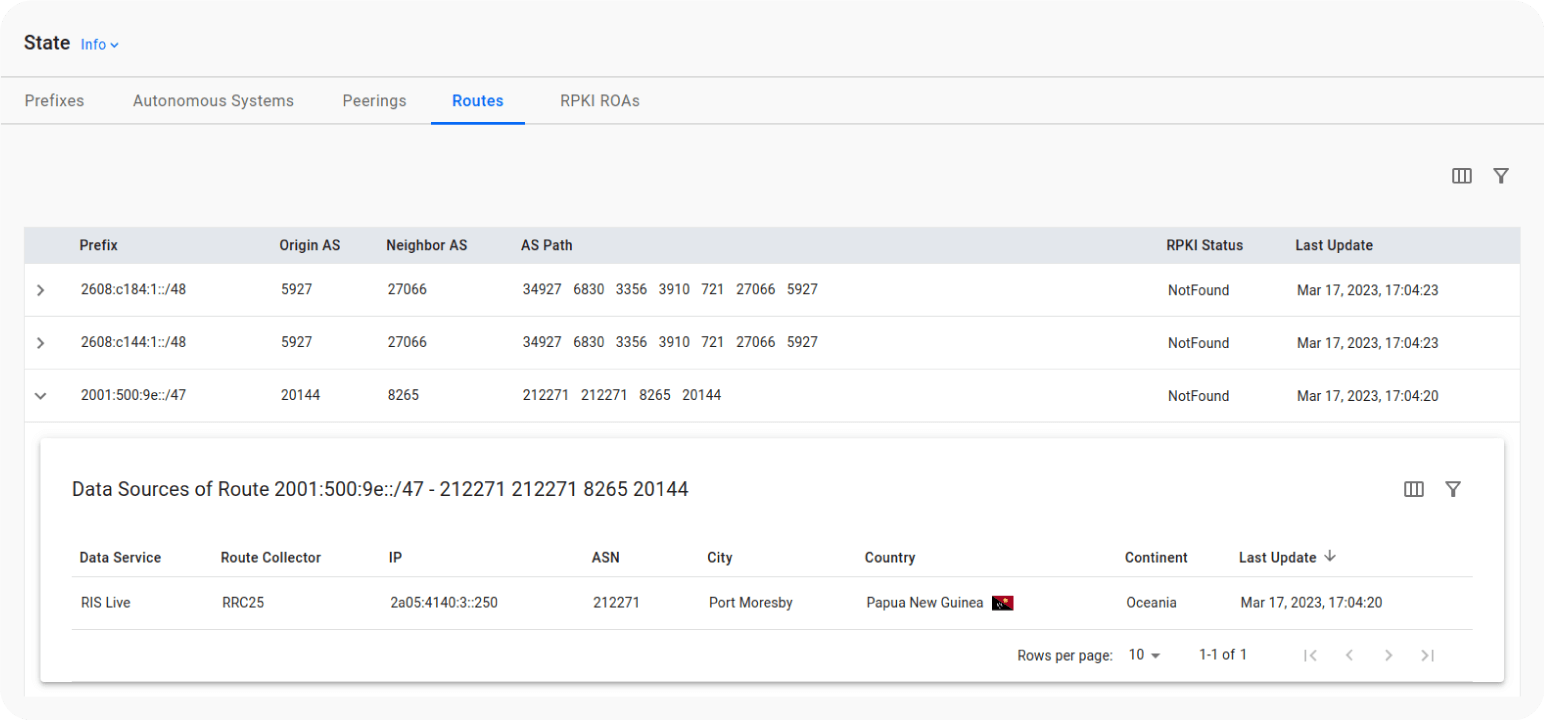
Task: Go to next page of data sources
Action: click(1388, 655)
